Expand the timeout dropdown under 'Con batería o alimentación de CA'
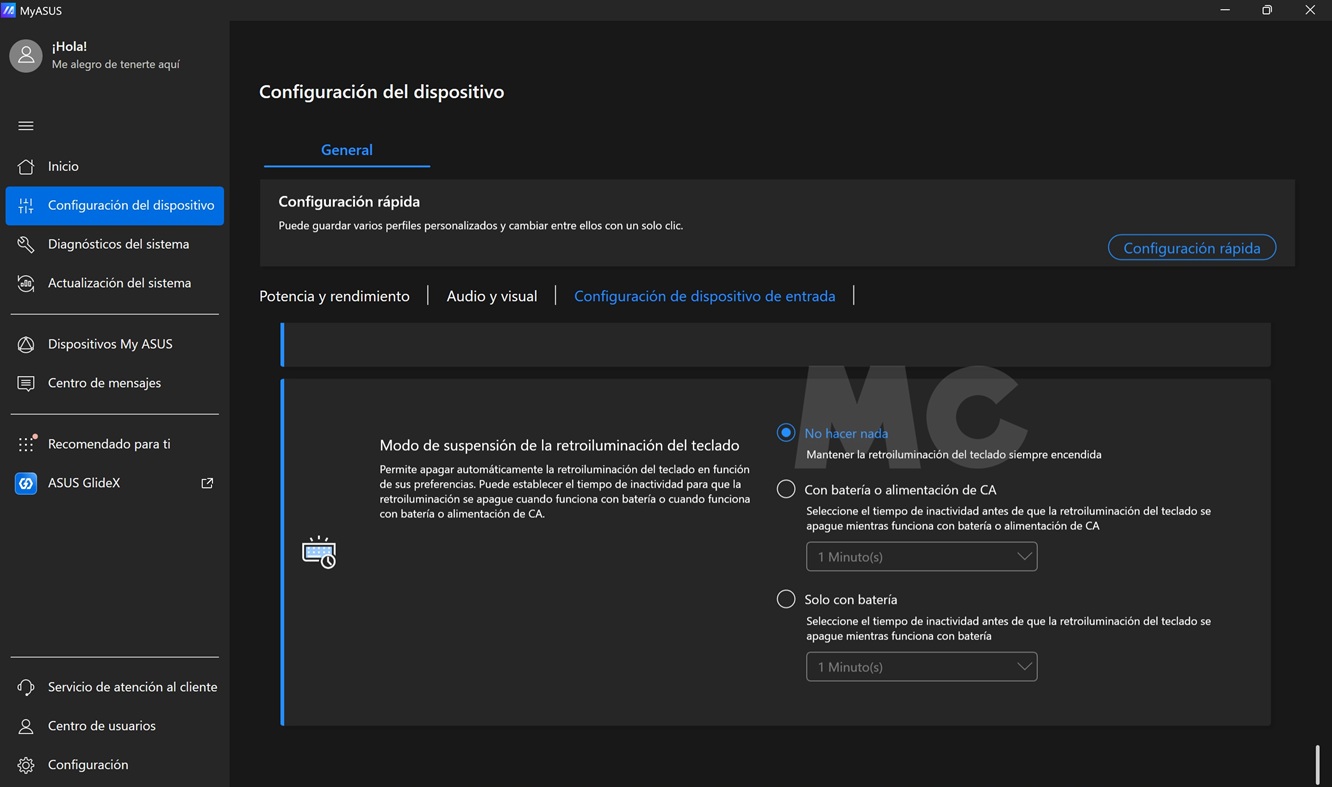 click(x=921, y=557)
